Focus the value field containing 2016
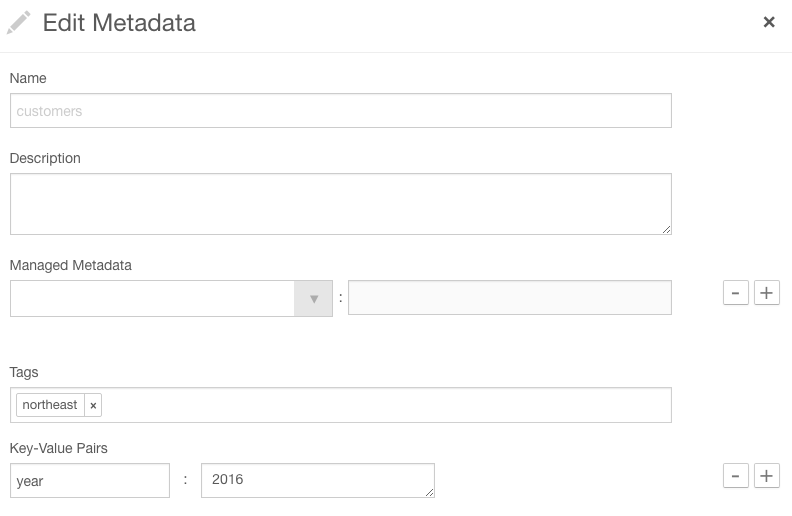792x516 pixels. tap(318, 480)
